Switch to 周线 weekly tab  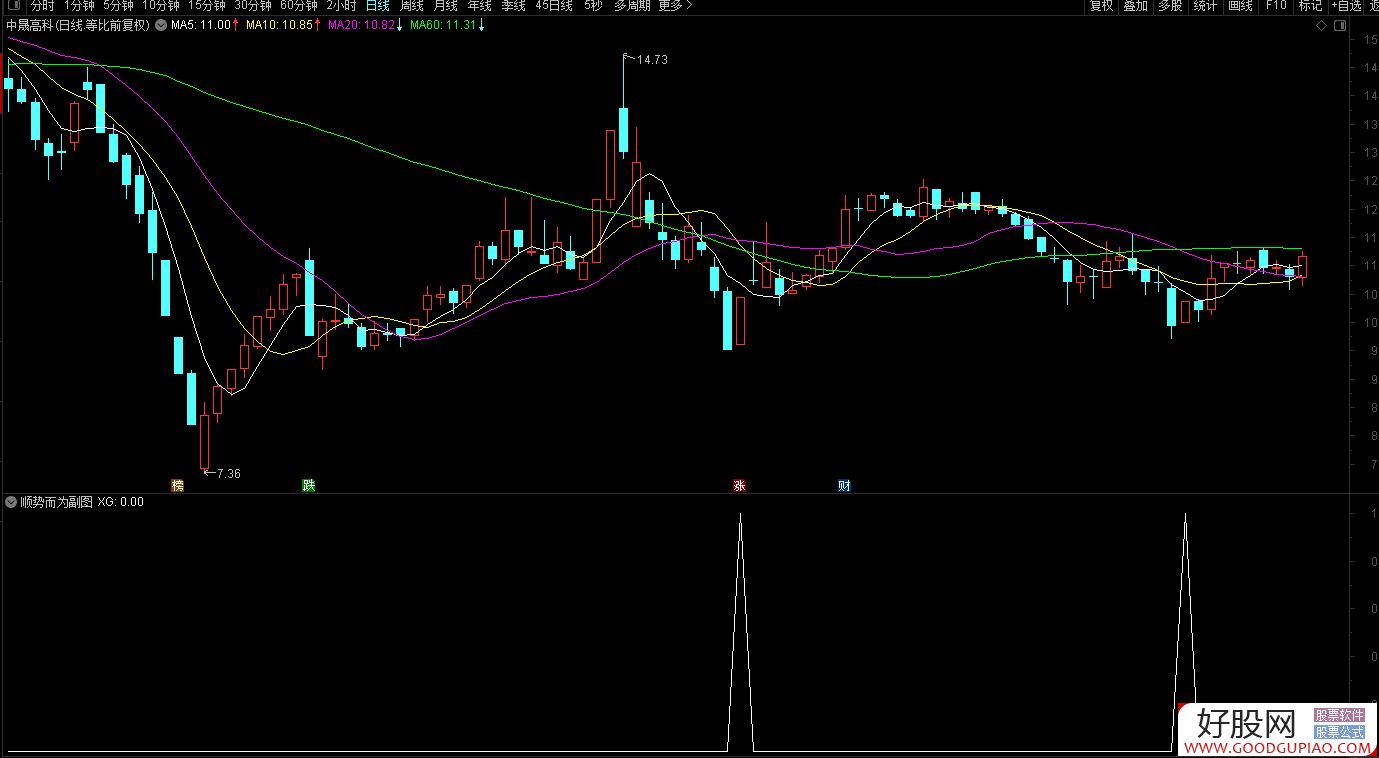tap(412, 6)
